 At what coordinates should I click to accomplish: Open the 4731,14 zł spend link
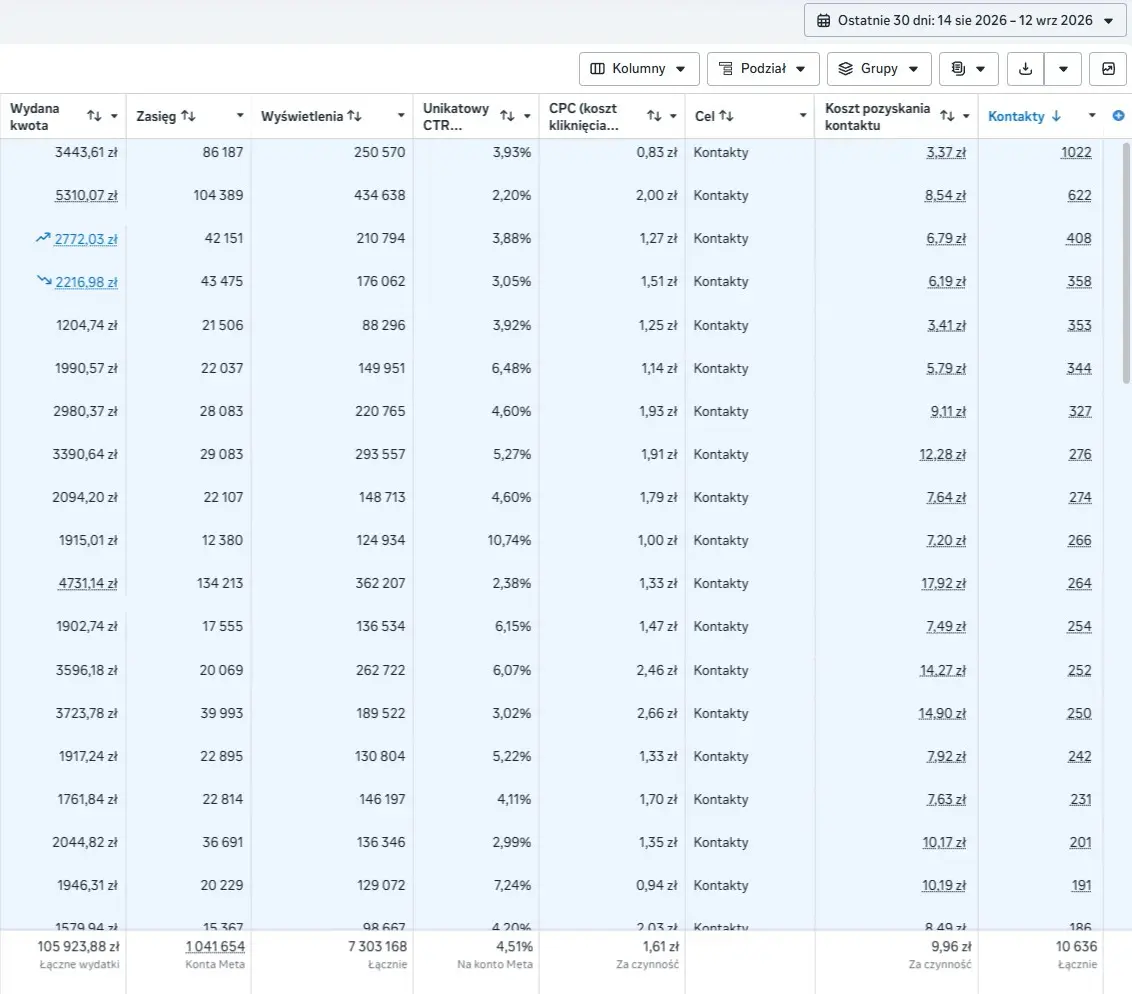click(x=87, y=583)
